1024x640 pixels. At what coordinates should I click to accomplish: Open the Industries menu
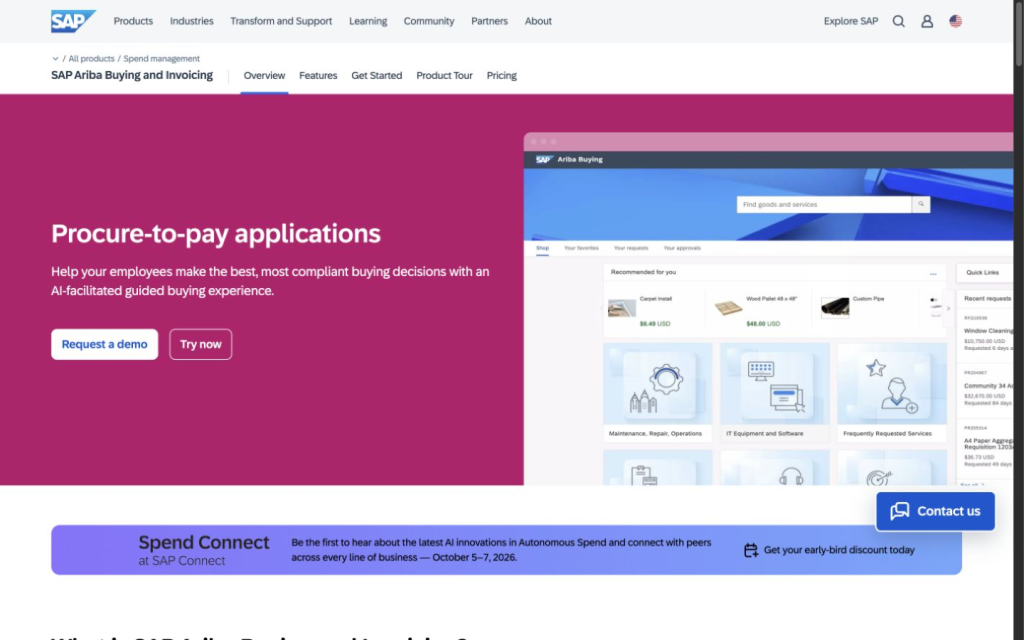click(191, 21)
